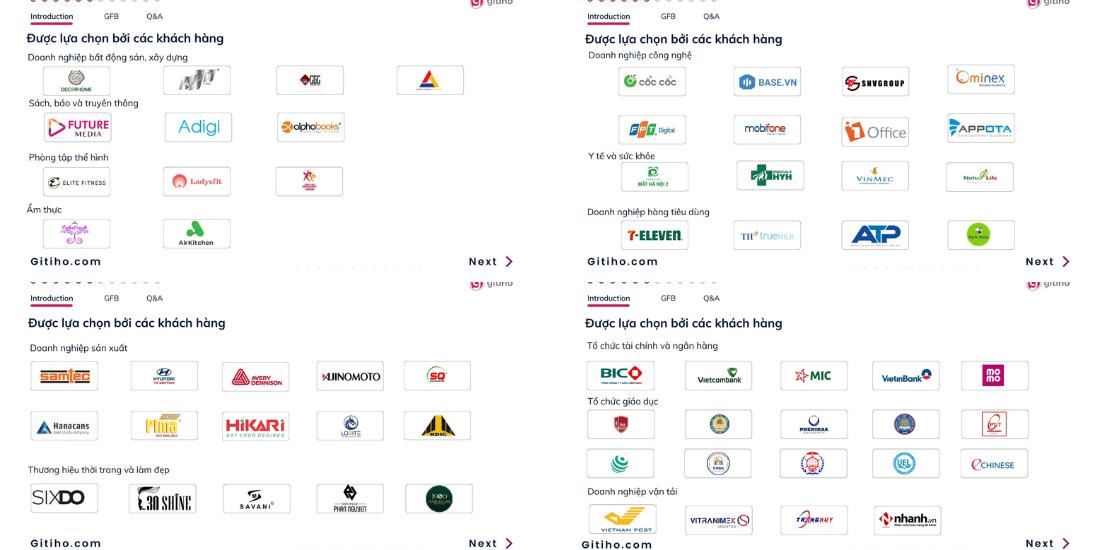Open the FPT Digital logo tile

[652, 130]
